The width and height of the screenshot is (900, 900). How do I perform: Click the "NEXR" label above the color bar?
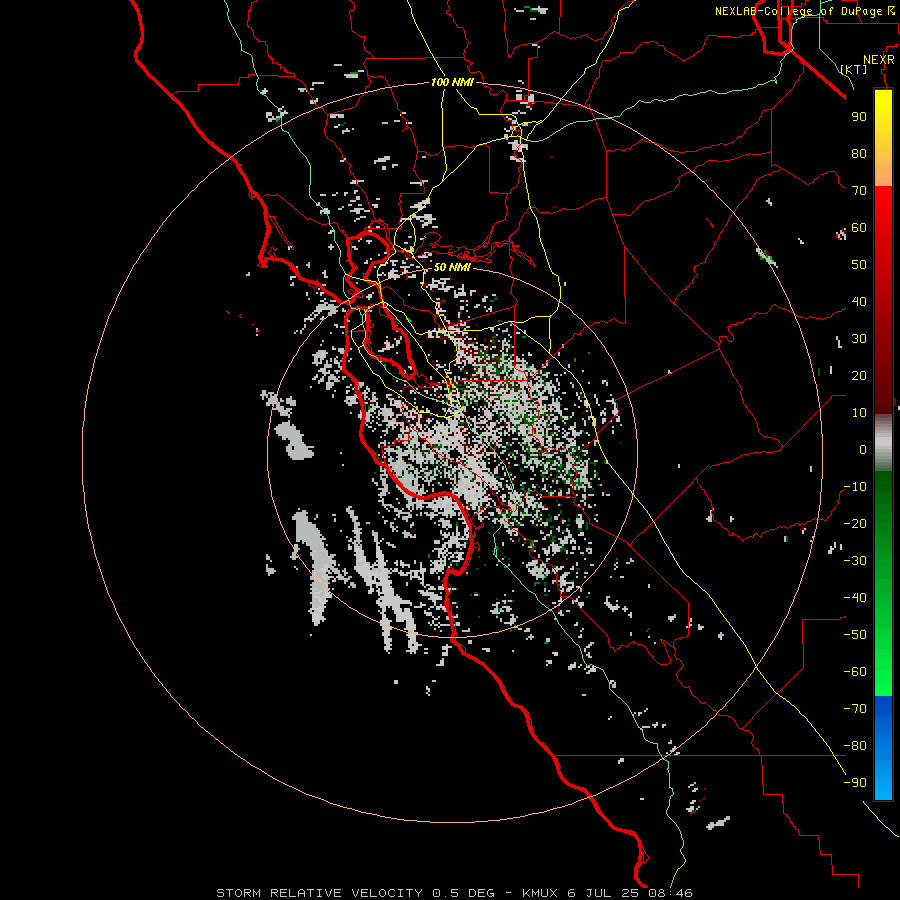[879, 60]
